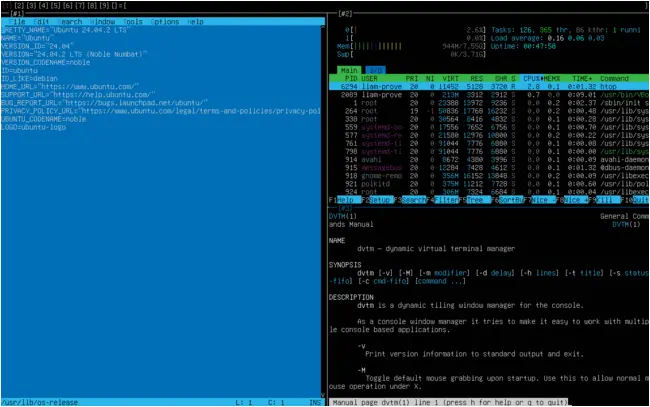Open the Search menu in the editor
The height and width of the screenshot is (407, 650).
[x=70, y=22]
